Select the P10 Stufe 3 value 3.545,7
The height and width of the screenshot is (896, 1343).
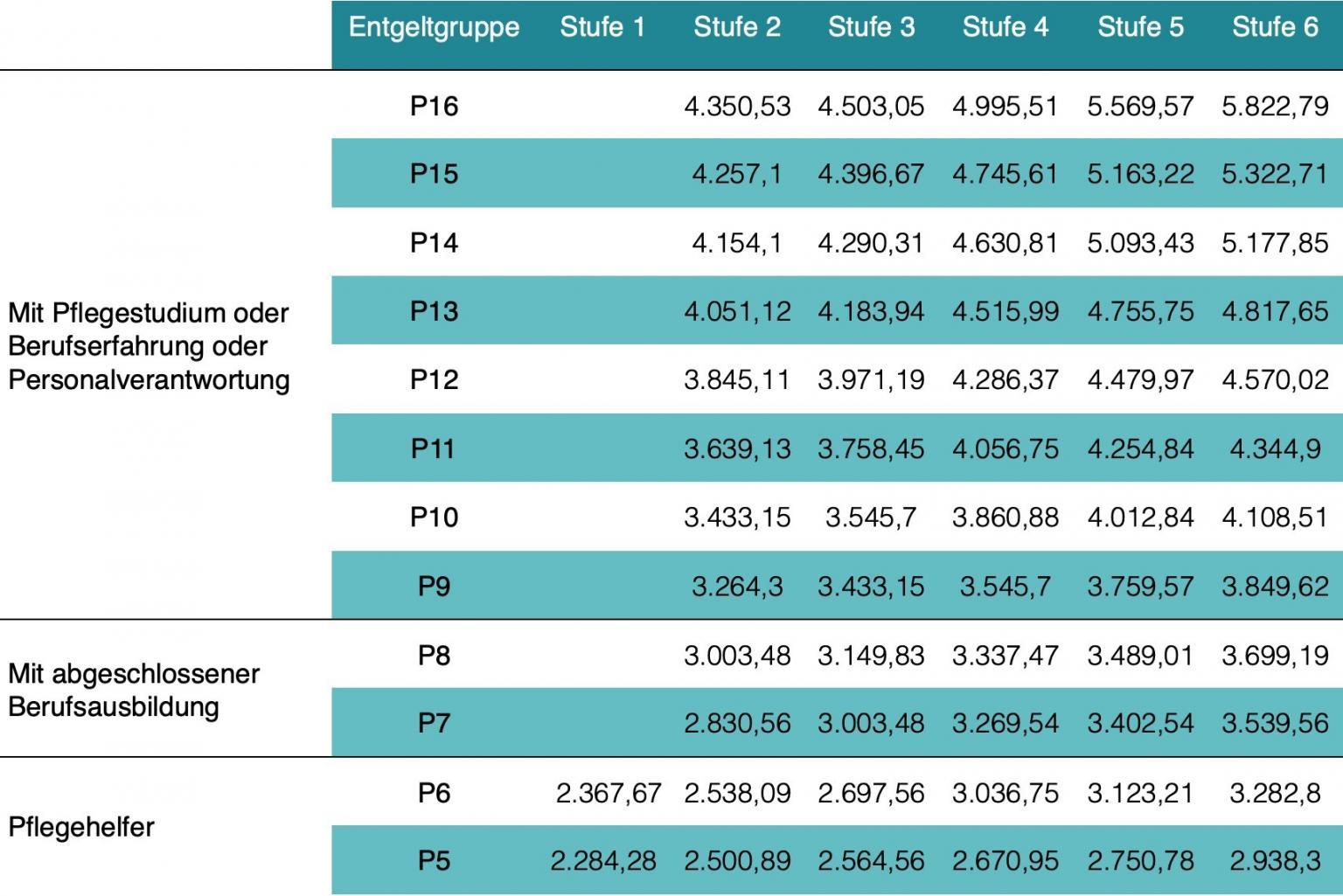871,517
